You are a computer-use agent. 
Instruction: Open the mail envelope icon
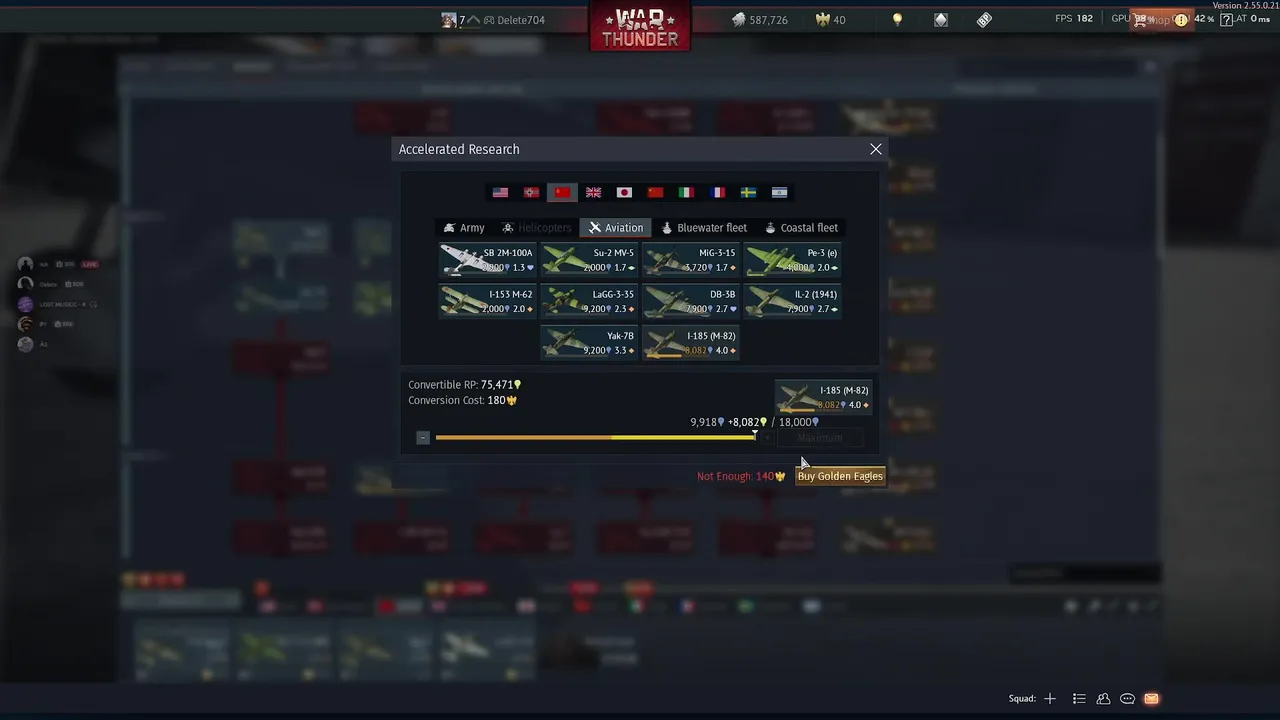point(1151,699)
